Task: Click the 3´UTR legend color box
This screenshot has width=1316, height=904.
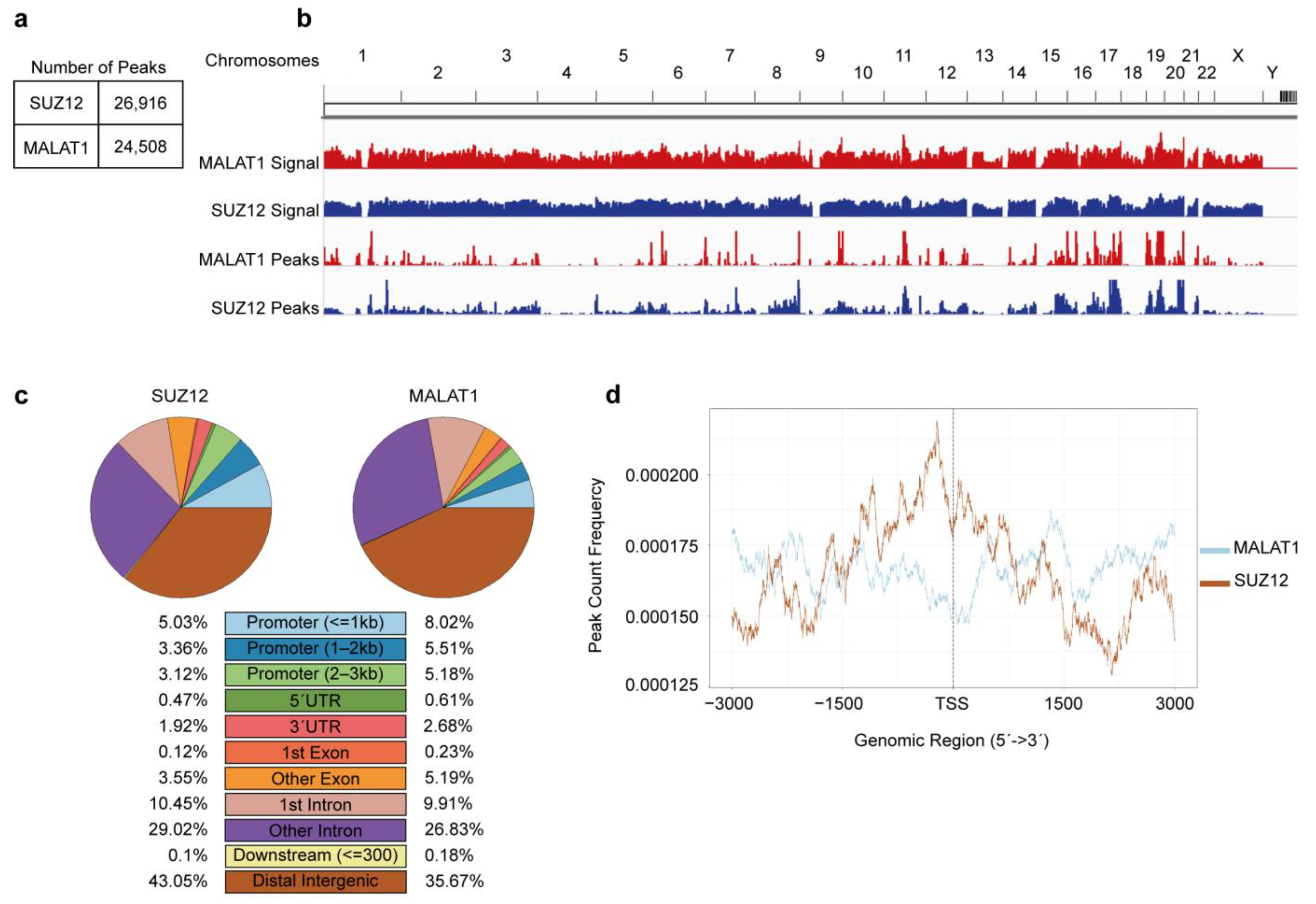Action: 316,727
